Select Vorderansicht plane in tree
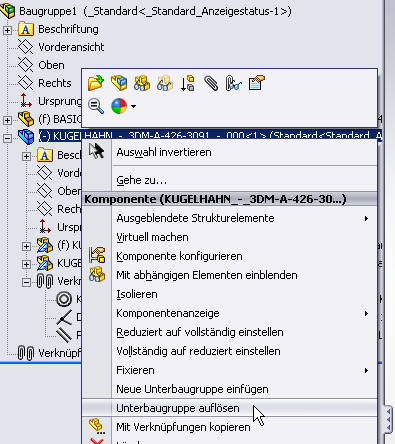The image size is (395, 444). pyautogui.click(x=71, y=47)
